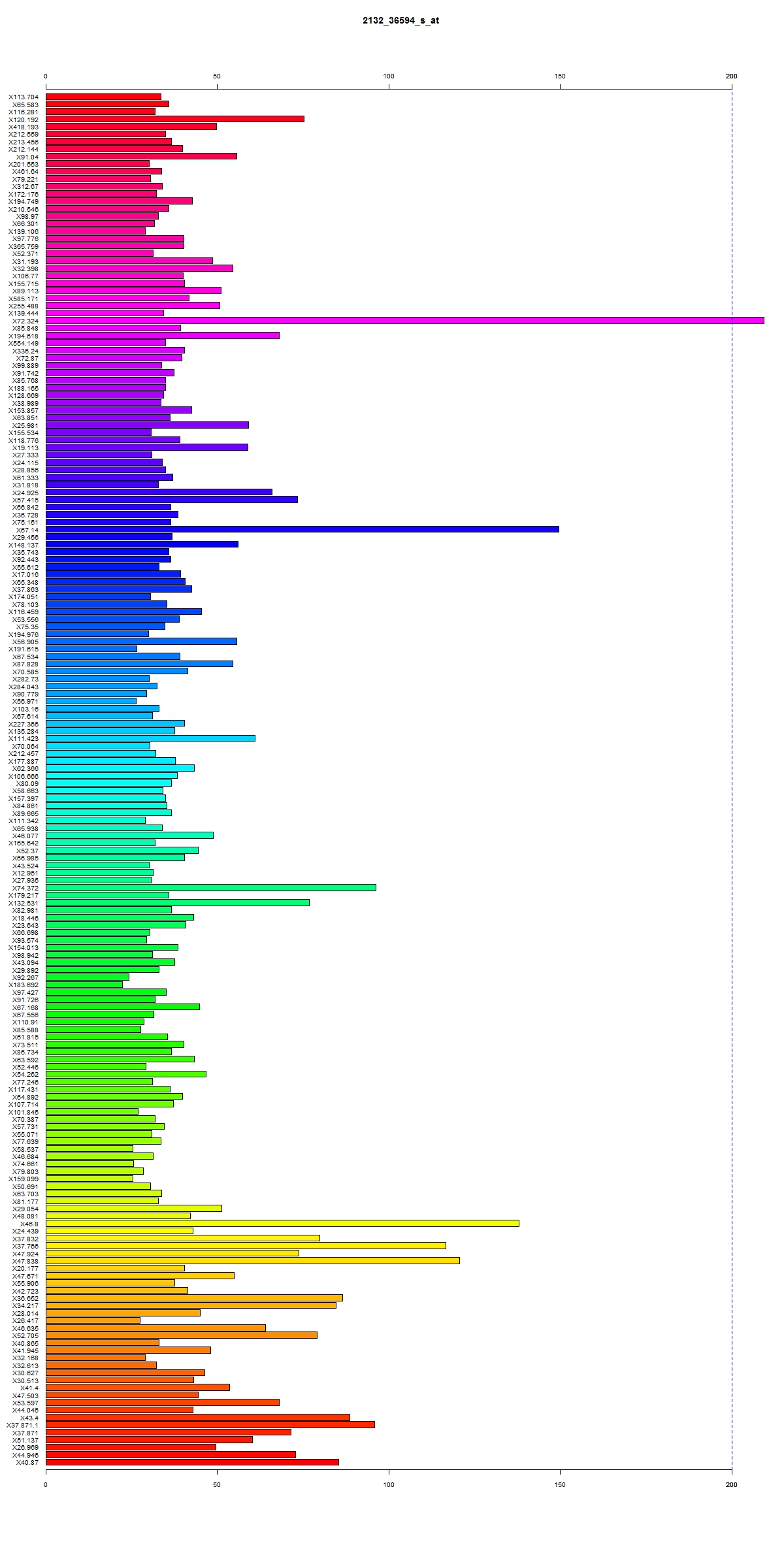This screenshot has width=784, height=1568.
Task: Select the X52.705 row label
Action: coord(25,1335)
